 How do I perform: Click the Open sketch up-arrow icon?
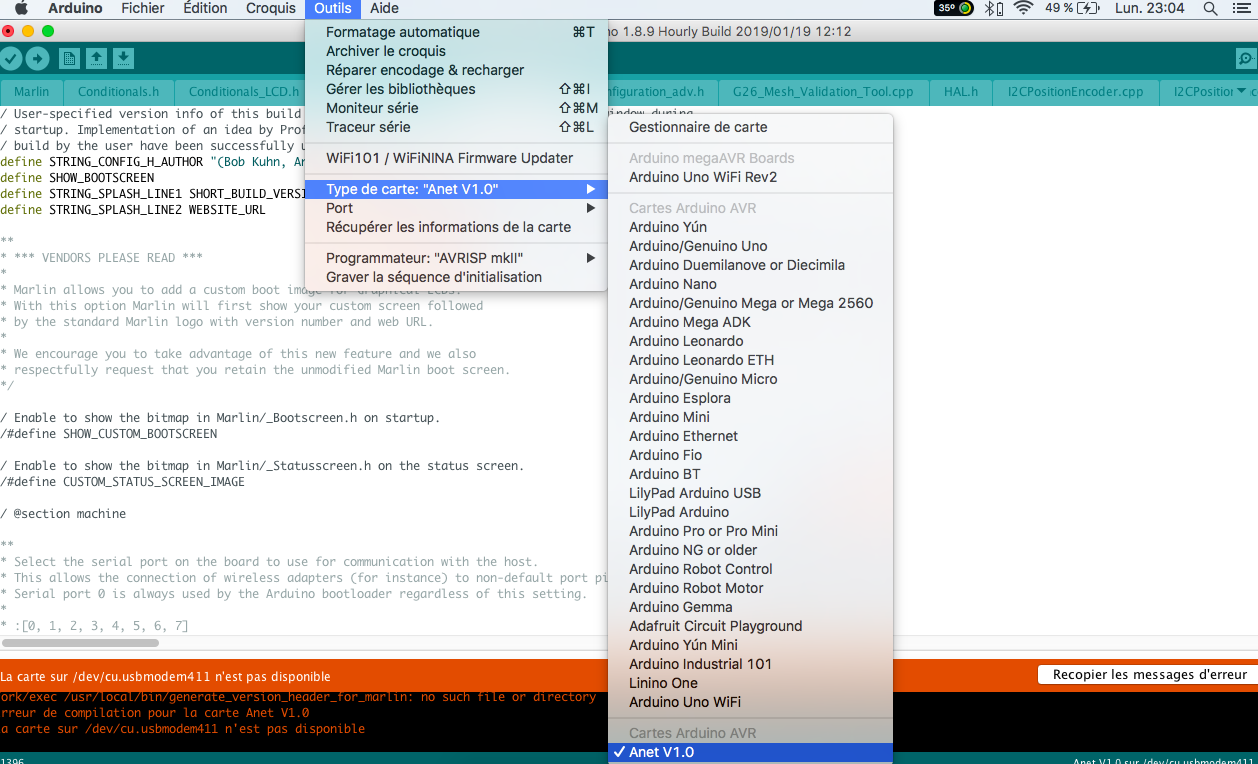(96, 59)
